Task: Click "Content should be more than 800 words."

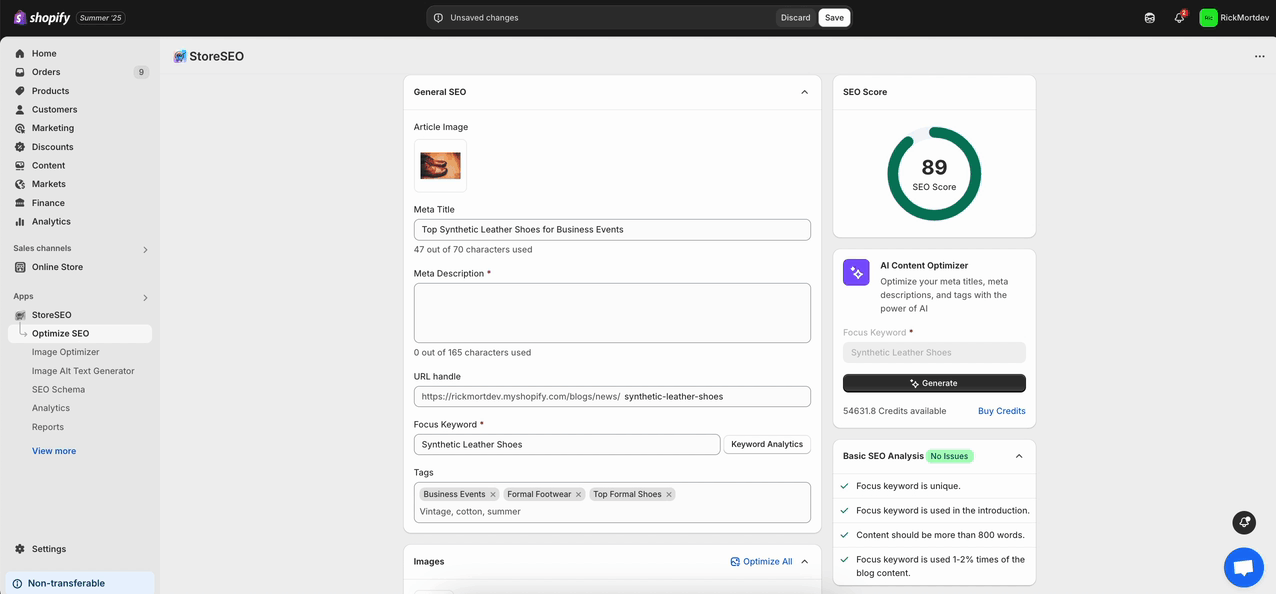Action: coord(940,535)
